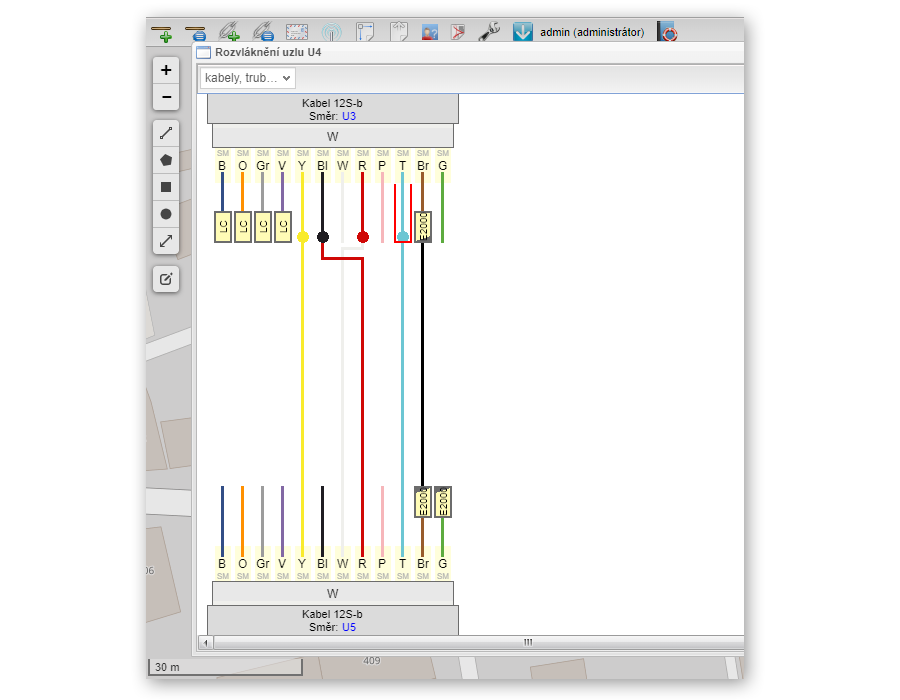
Task: Click admin (administrátor) user label
Action: [x=592, y=32]
